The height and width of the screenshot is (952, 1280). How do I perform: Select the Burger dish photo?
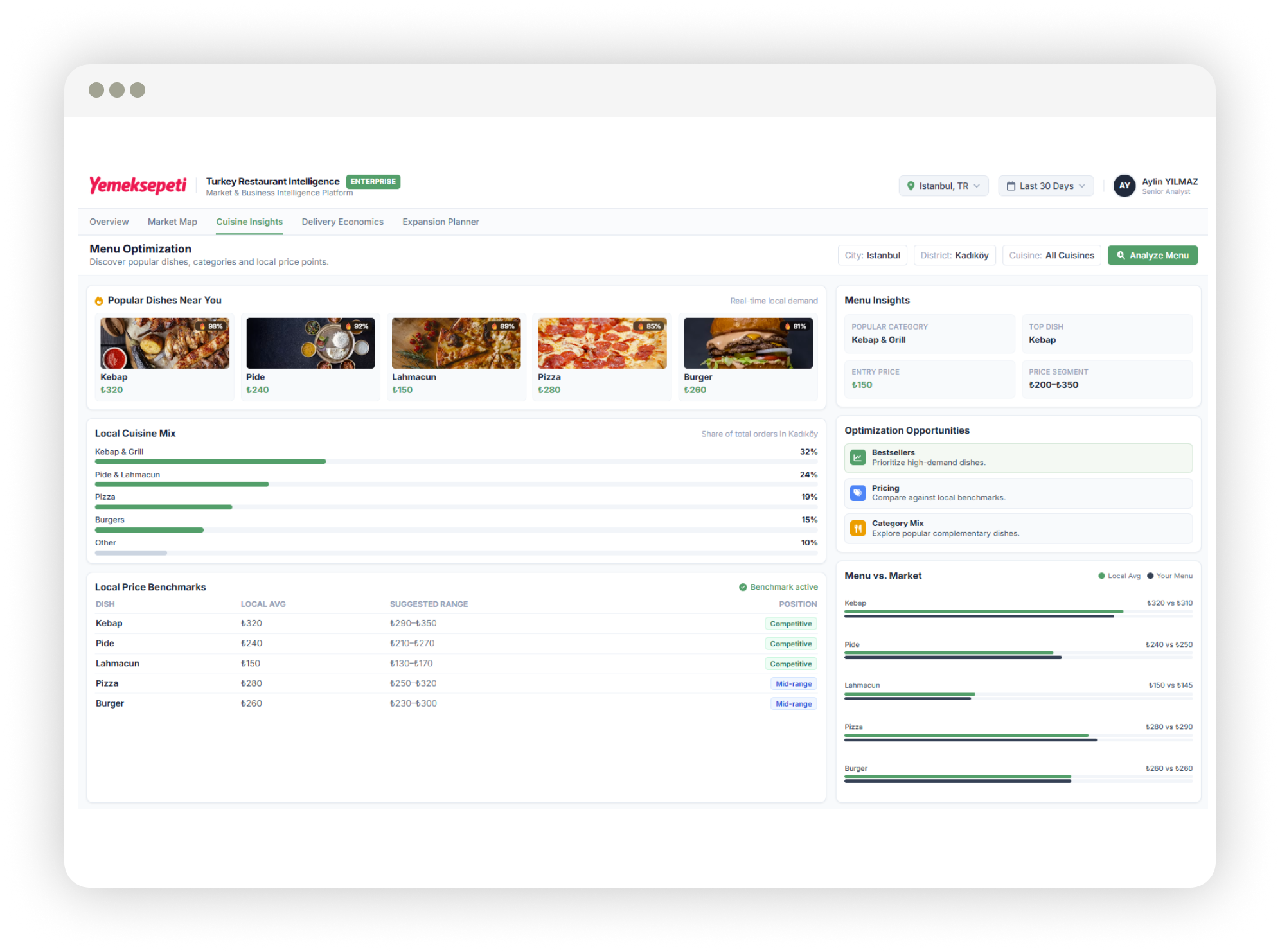[x=748, y=343]
